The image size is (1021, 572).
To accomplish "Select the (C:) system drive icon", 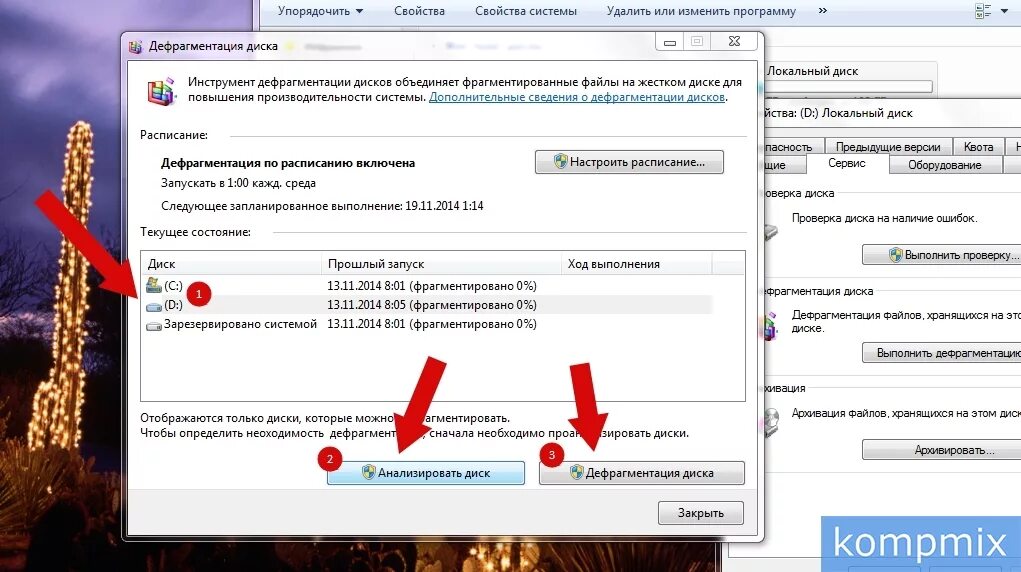I will pos(154,285).
